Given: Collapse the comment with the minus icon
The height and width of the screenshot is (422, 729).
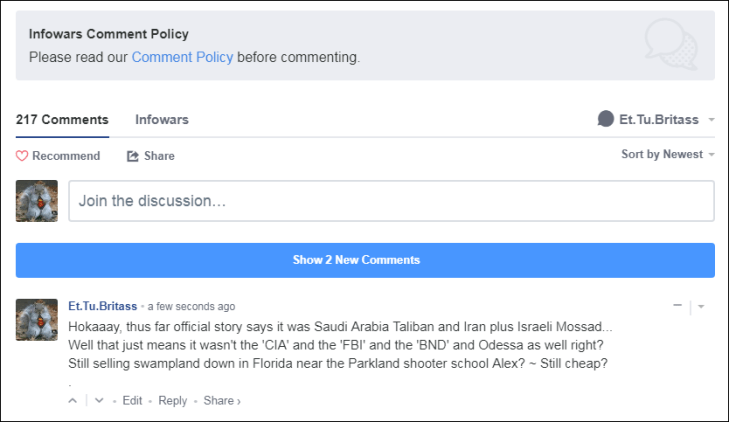Looking at the screenshot, I should pos(677,305).
